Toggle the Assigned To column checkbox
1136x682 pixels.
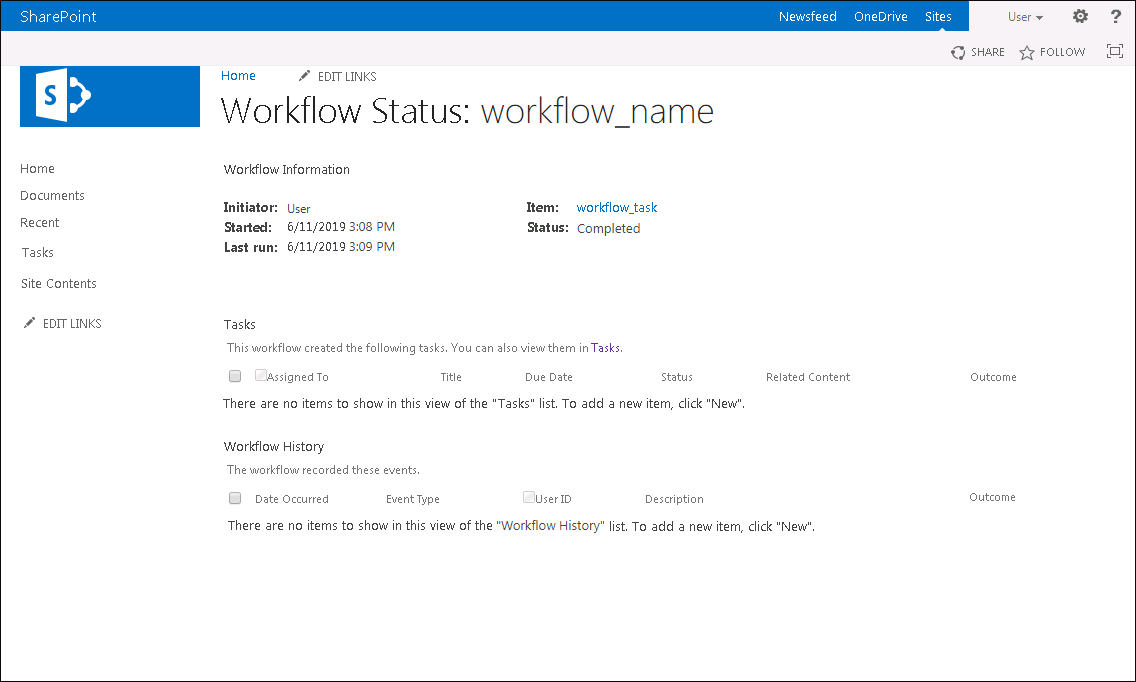tap(261, 376)
